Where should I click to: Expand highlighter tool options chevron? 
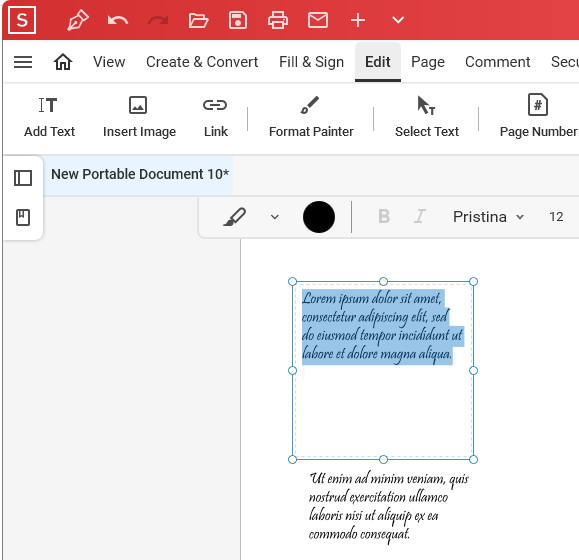(274, 217)
